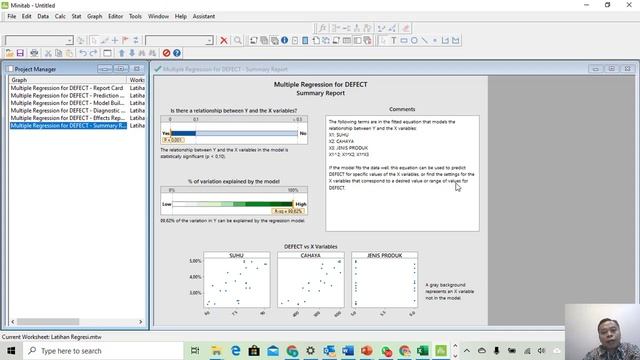This screenshot has width=640, height=360.
Task: Click the taskbar search box
Action: click(103, 351)
